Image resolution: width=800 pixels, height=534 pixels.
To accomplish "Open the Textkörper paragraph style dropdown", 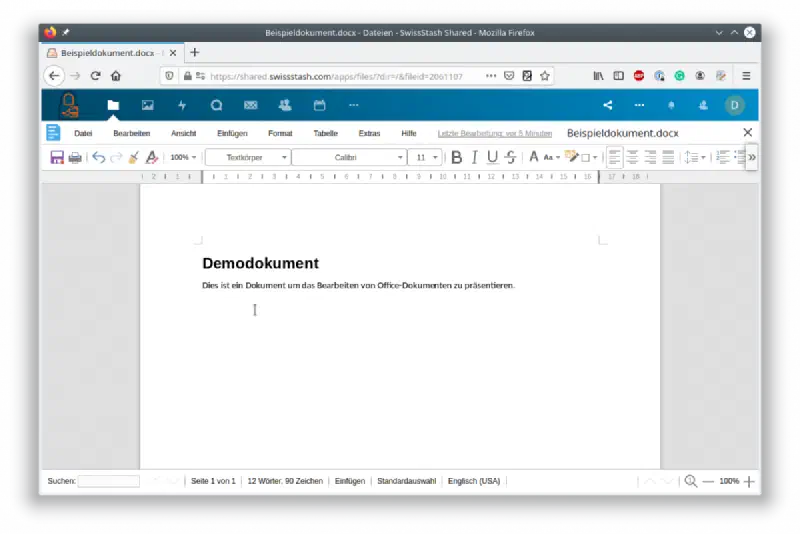I will [x=248, y=157].
